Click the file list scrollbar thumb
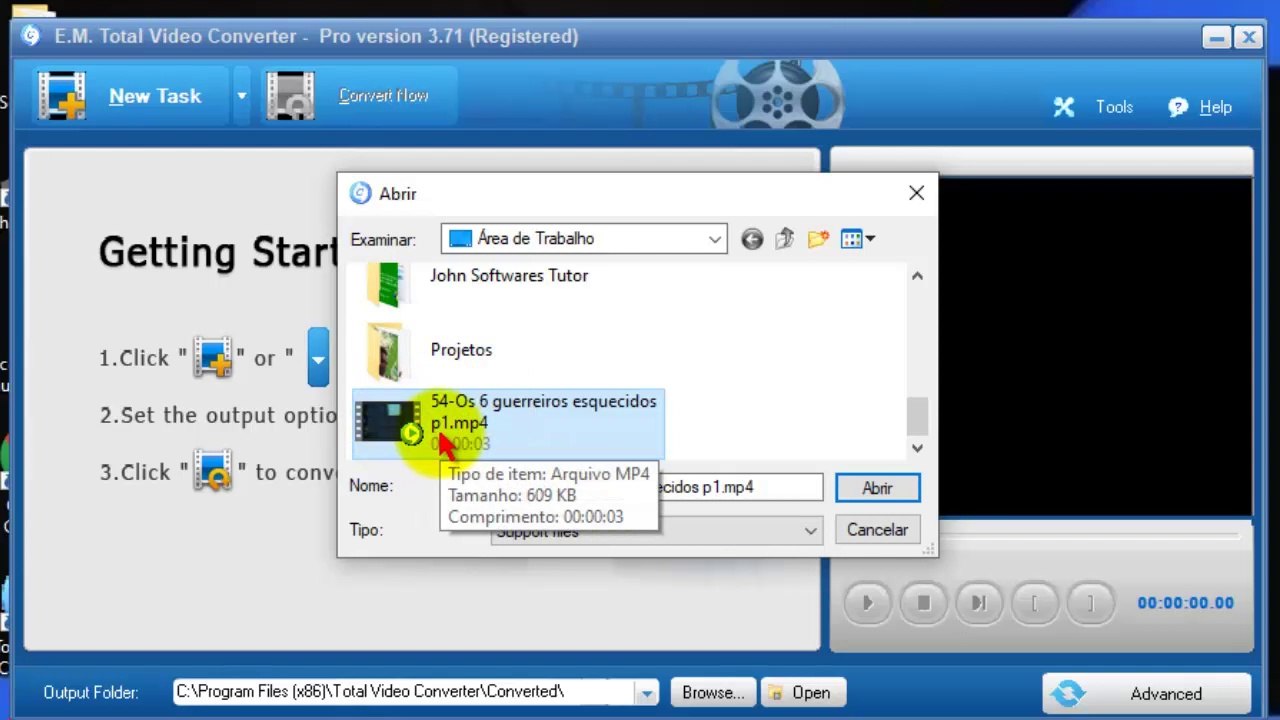The height and width of the screenshot is (720, 1280). click(917, 415)
